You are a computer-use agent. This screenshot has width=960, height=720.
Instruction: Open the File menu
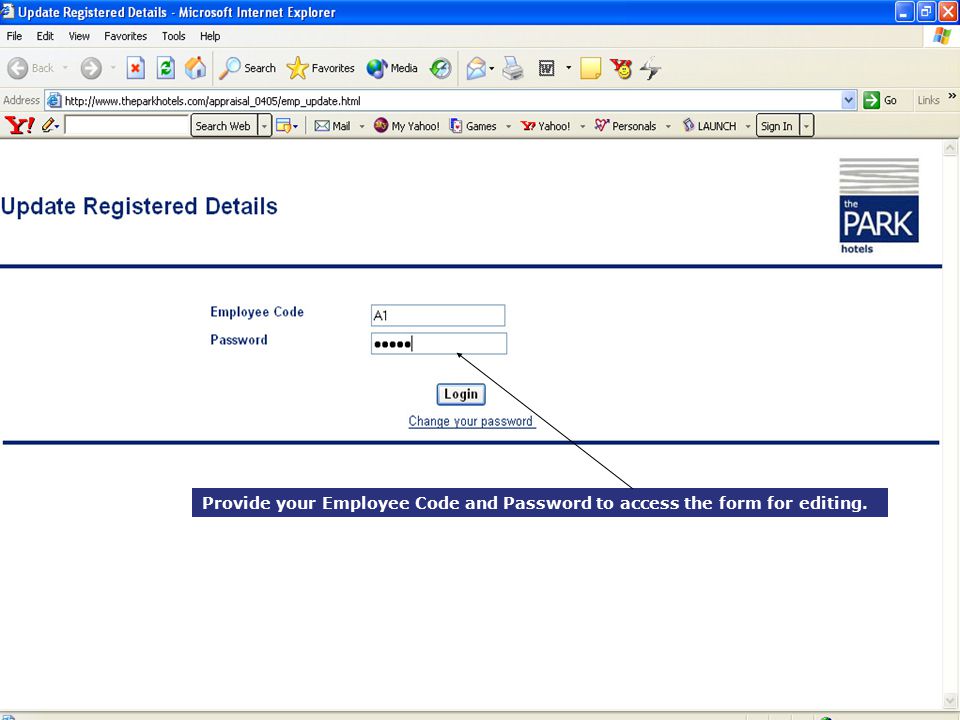pyautogui.click(x=14, y=36)
